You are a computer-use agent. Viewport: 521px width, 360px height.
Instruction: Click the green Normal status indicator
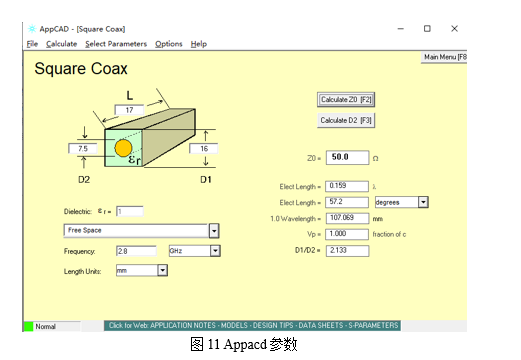pyautogui.click(x=29, y=326)
